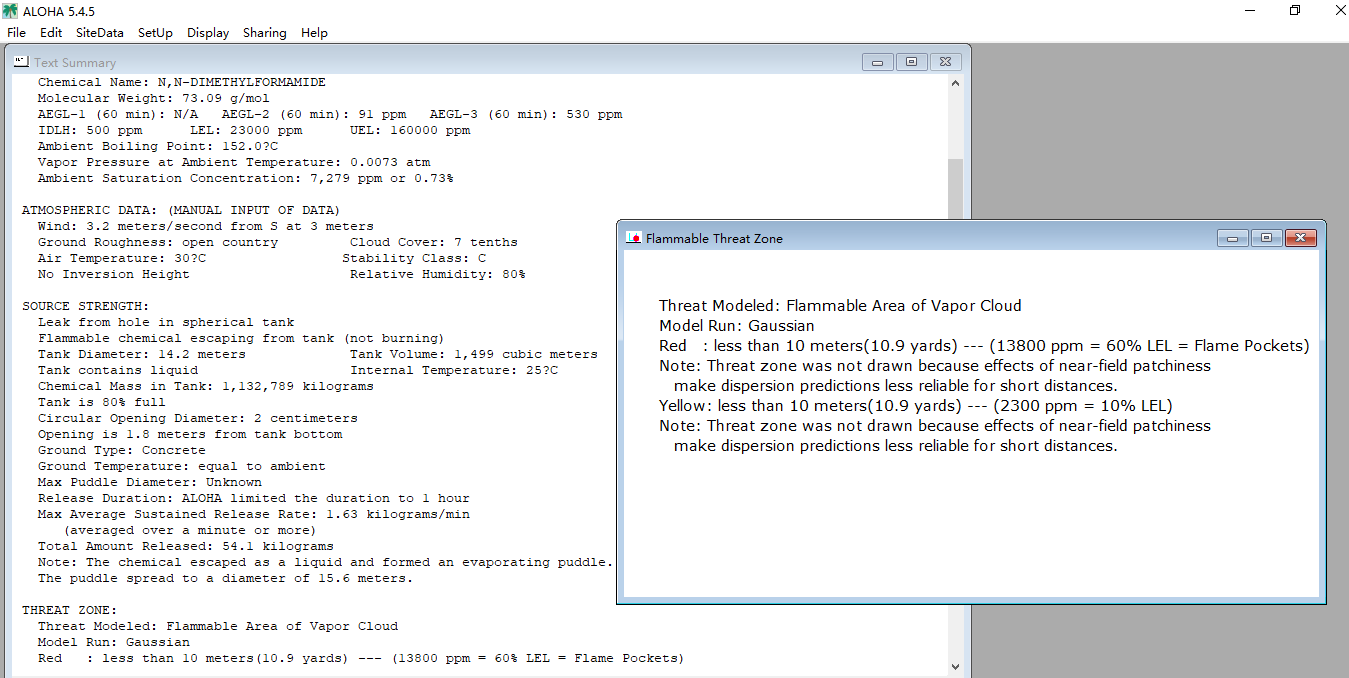This screenshot has width=1349, height=678.
Task: Open the Sharing menu
Action: coord(264,33)
